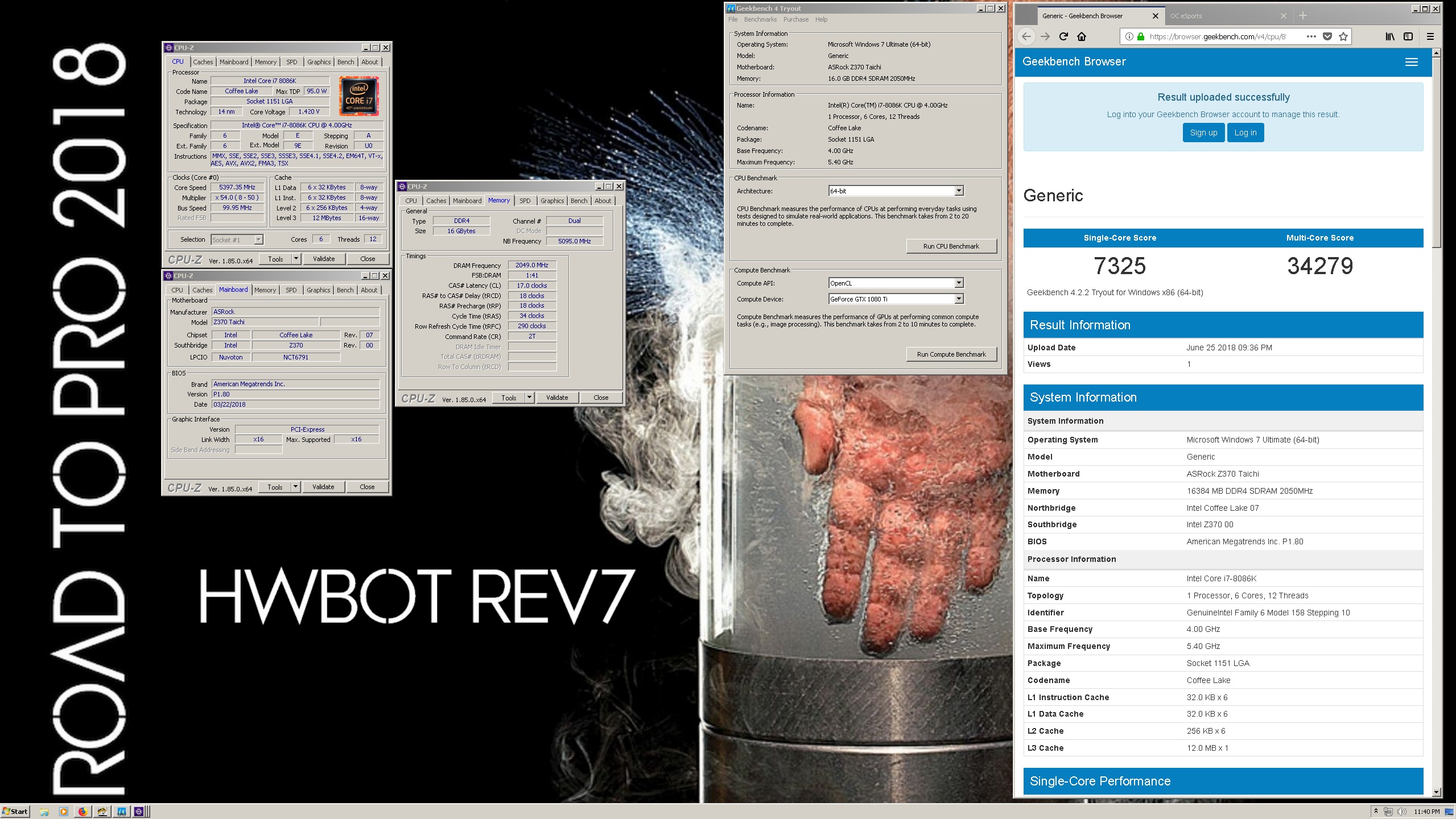The image size is (1456, 819).
Task: Click the yellow tool taskbar icon
Action: point(102,812)
